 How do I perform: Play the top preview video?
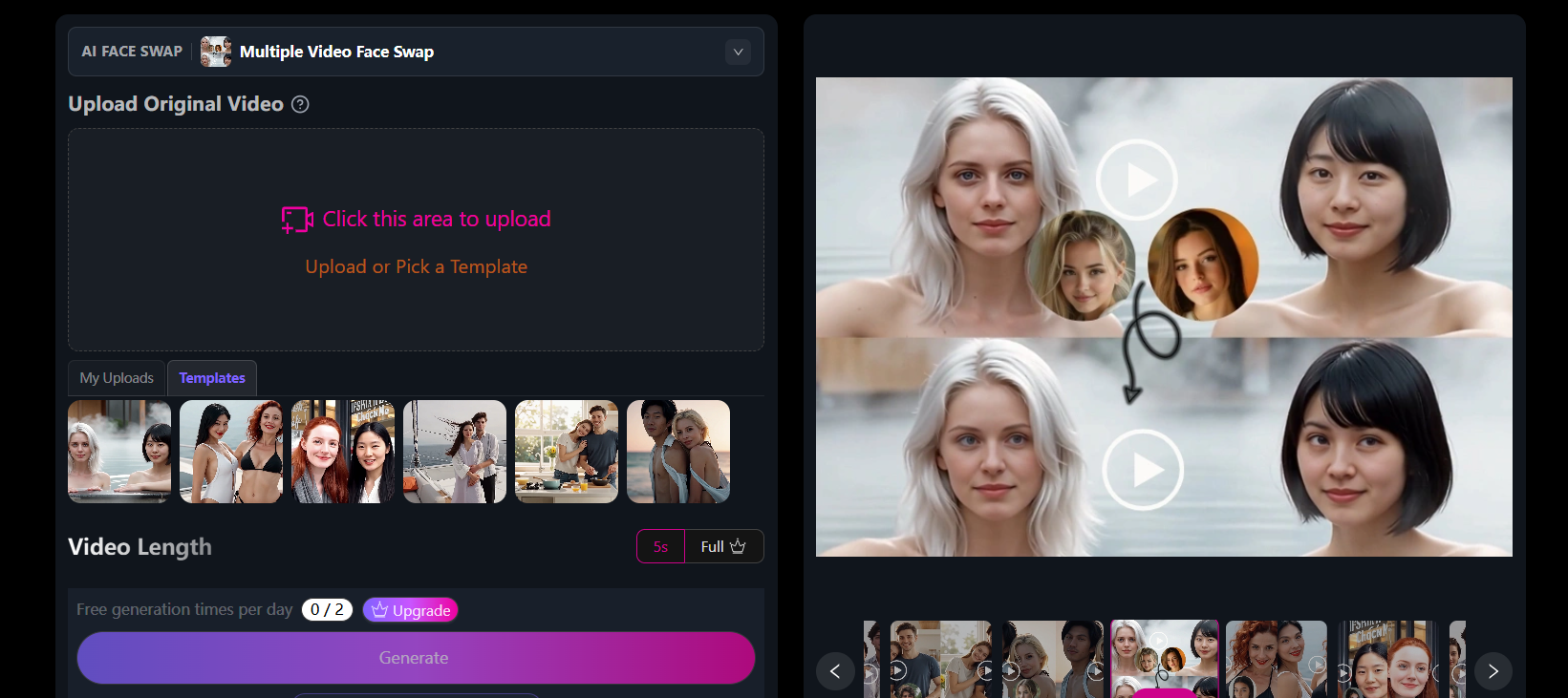click(1136, 180)
